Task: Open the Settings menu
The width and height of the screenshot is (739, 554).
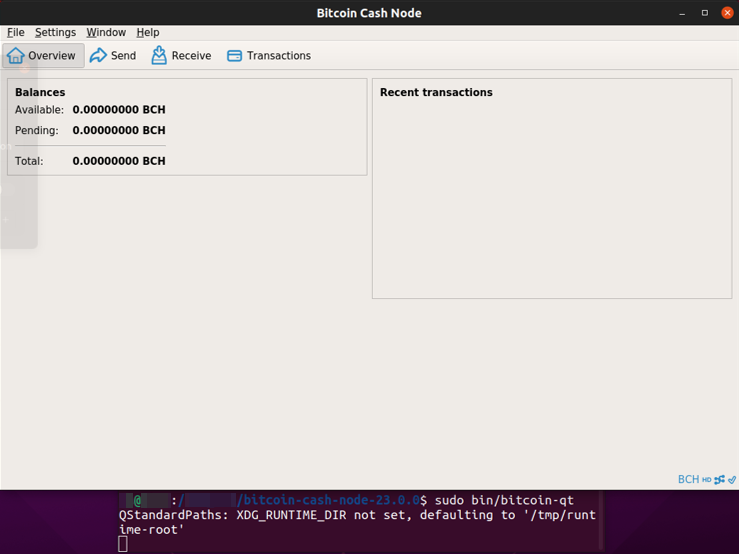Action: (x=55, y=32)
